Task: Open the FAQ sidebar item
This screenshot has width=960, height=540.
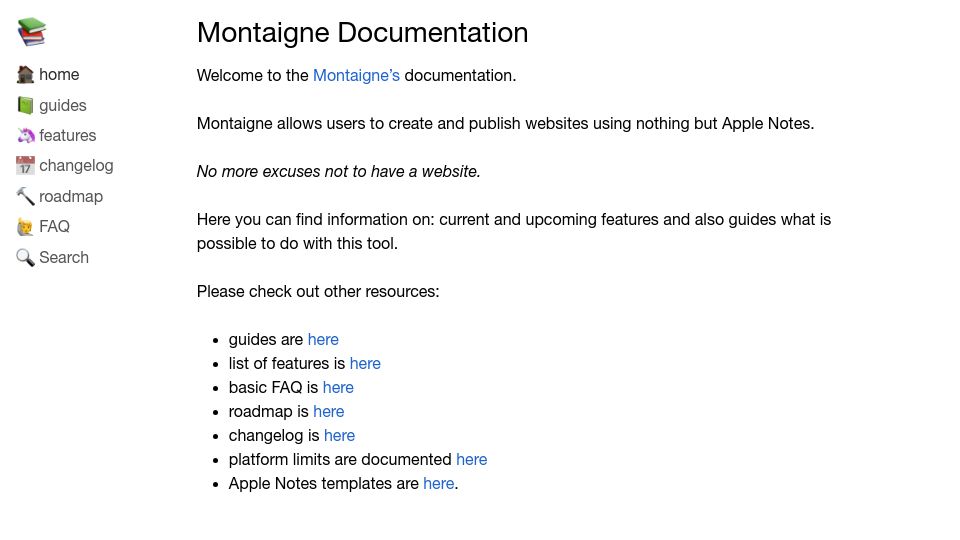Action: (x=54, y=227)
